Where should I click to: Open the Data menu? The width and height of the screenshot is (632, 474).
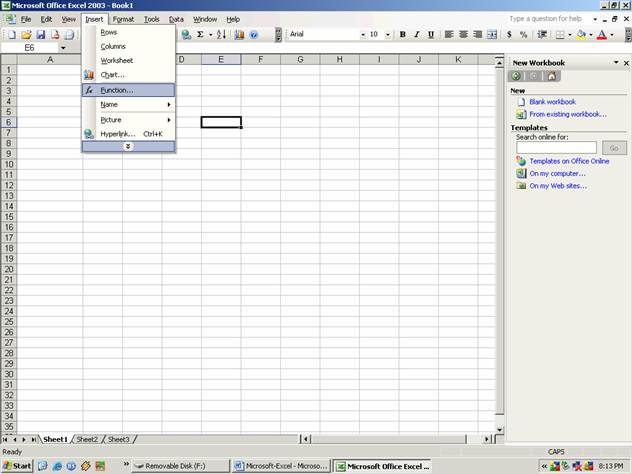[x=176, y=19]
